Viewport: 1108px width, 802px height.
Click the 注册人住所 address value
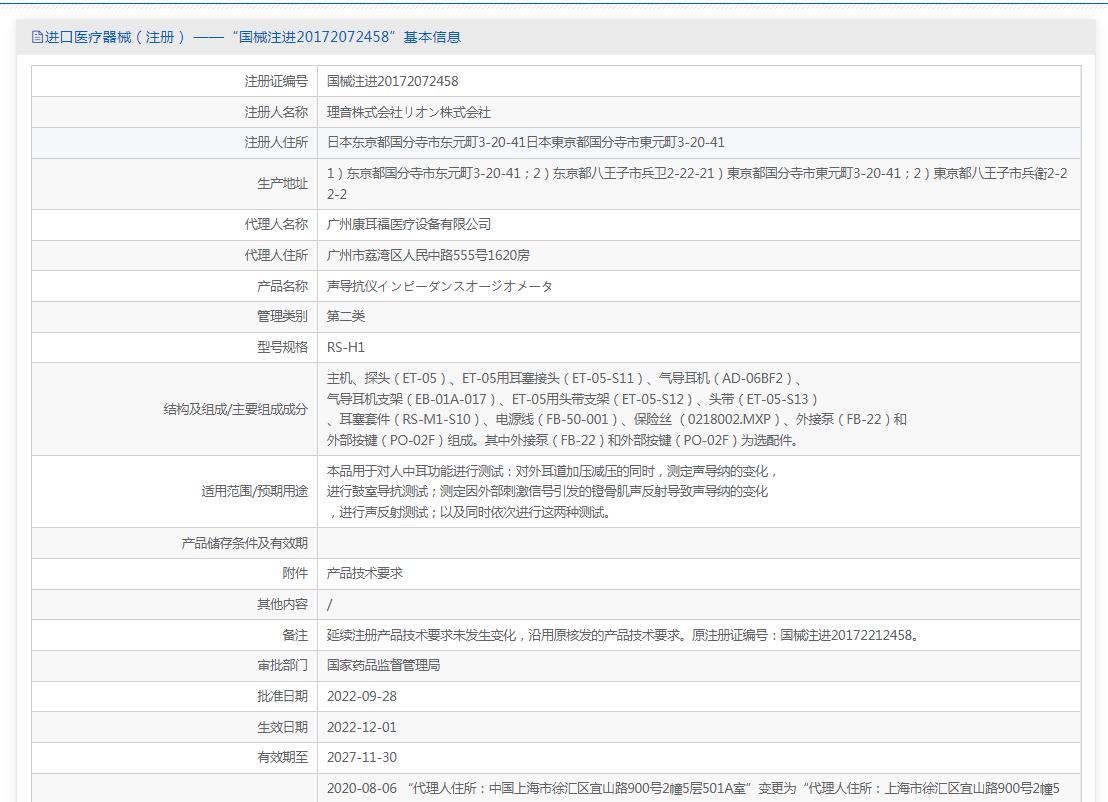tap(525, 143)
